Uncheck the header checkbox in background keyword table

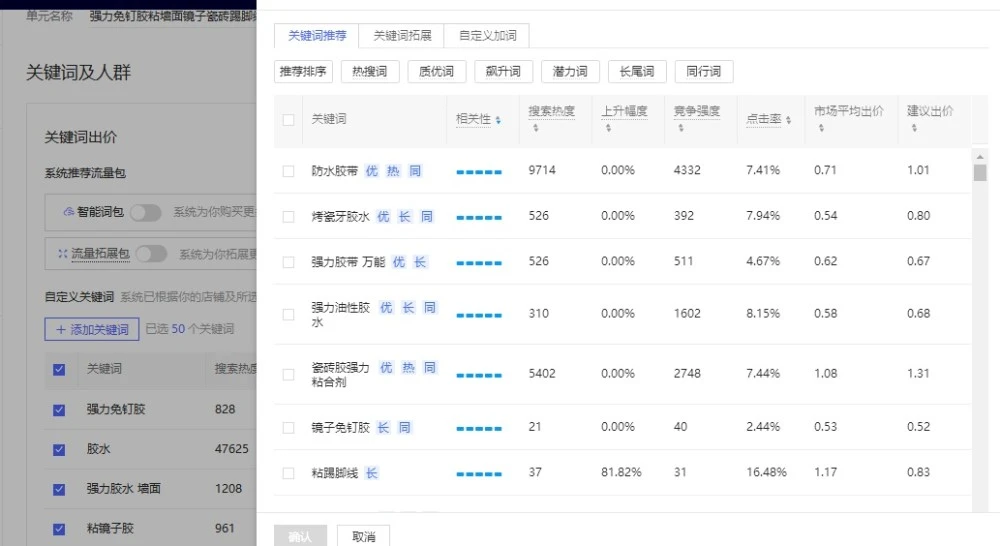coord(59,369)
